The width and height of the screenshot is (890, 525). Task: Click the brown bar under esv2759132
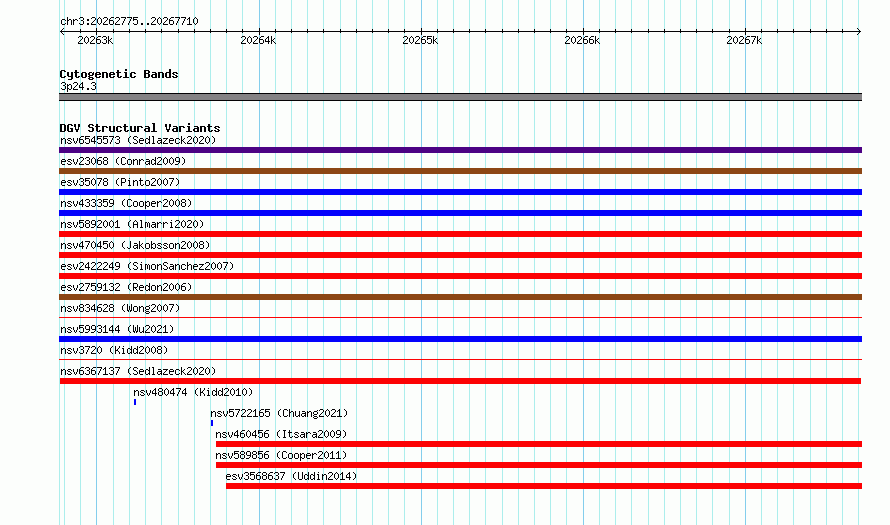coord(460,297)
